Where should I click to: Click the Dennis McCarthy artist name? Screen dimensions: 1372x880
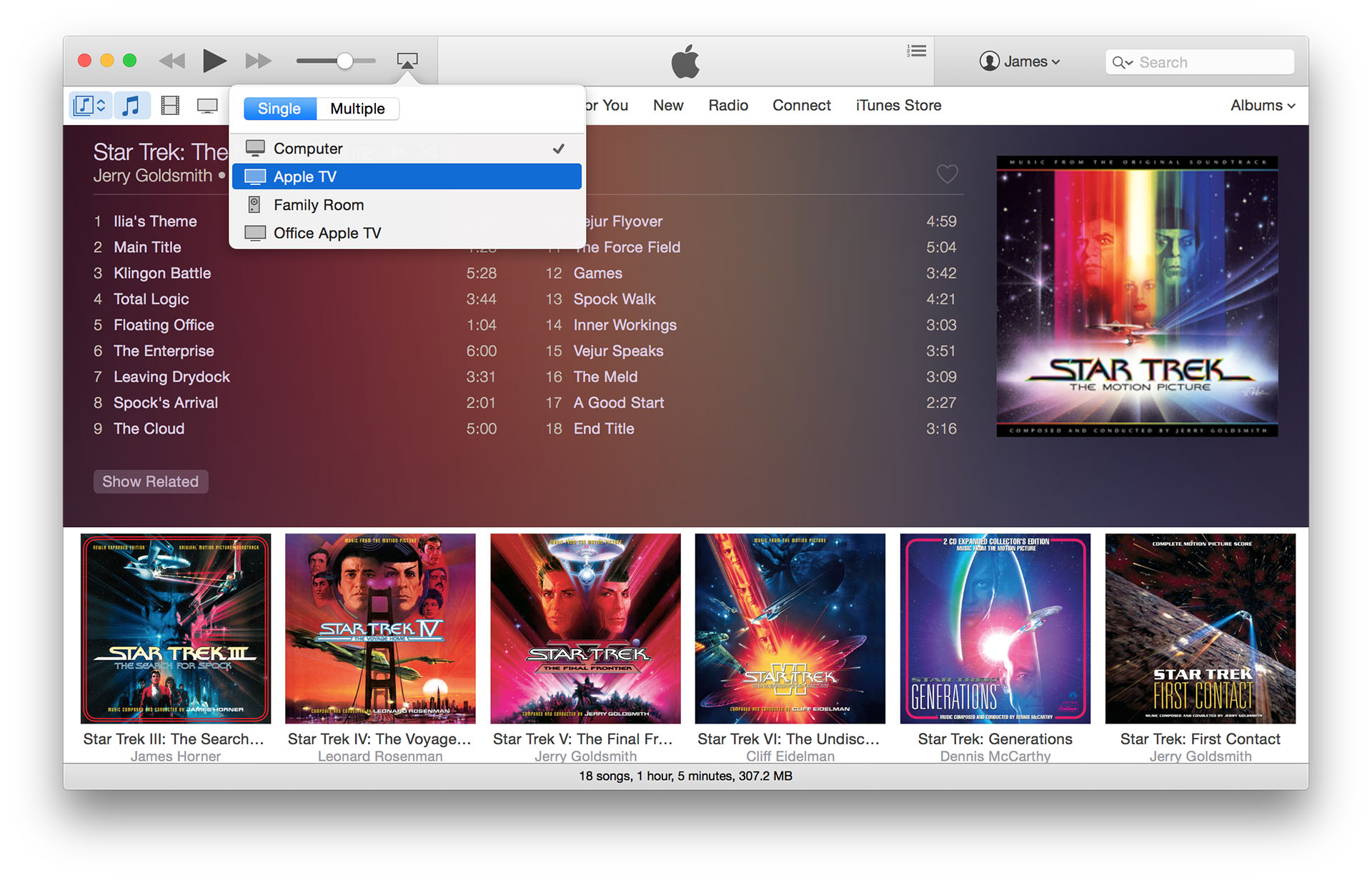point(995,756)
